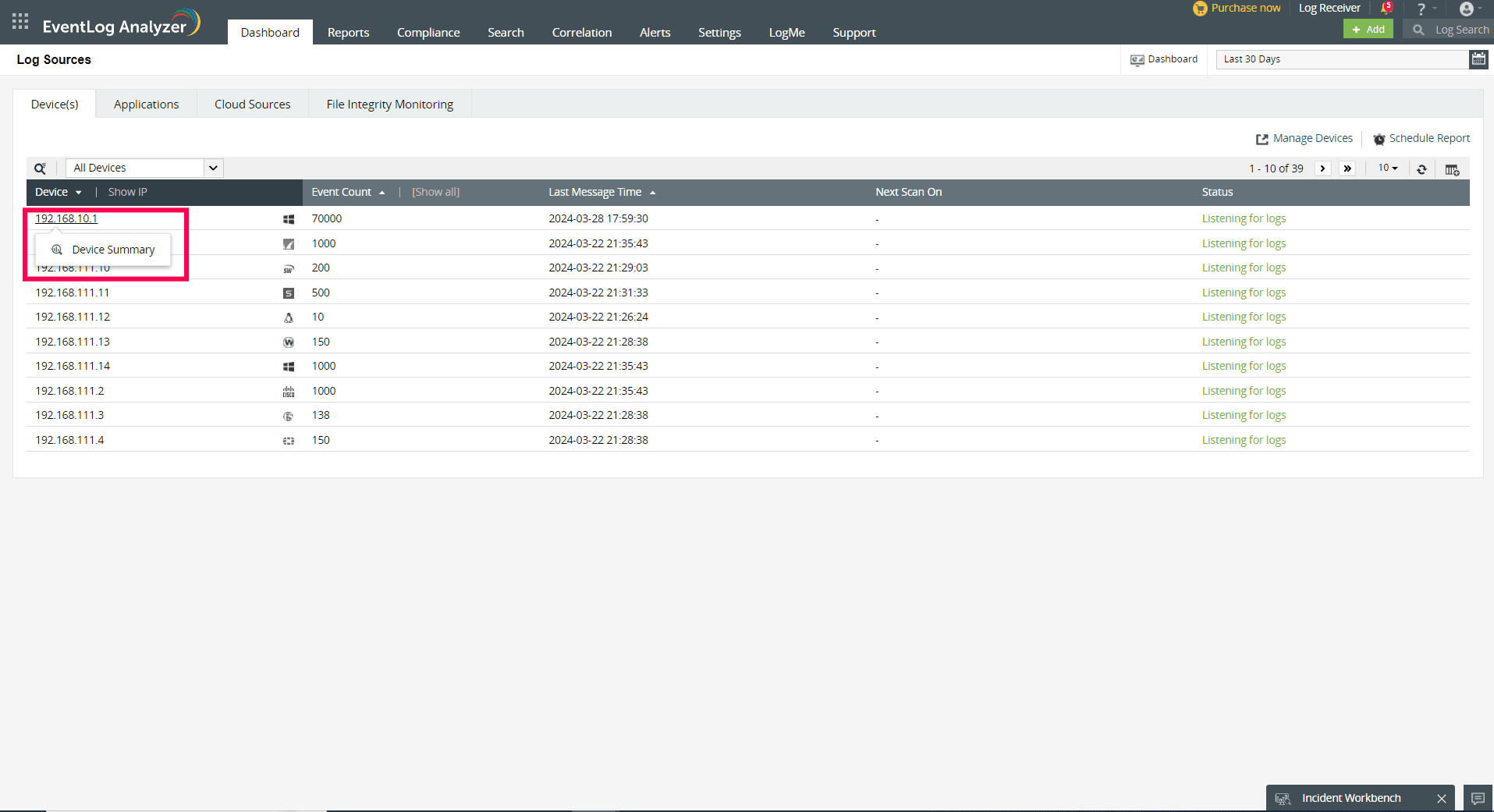Open the notifications bell
The image size is (1494, 812).
pos(1386,9)
